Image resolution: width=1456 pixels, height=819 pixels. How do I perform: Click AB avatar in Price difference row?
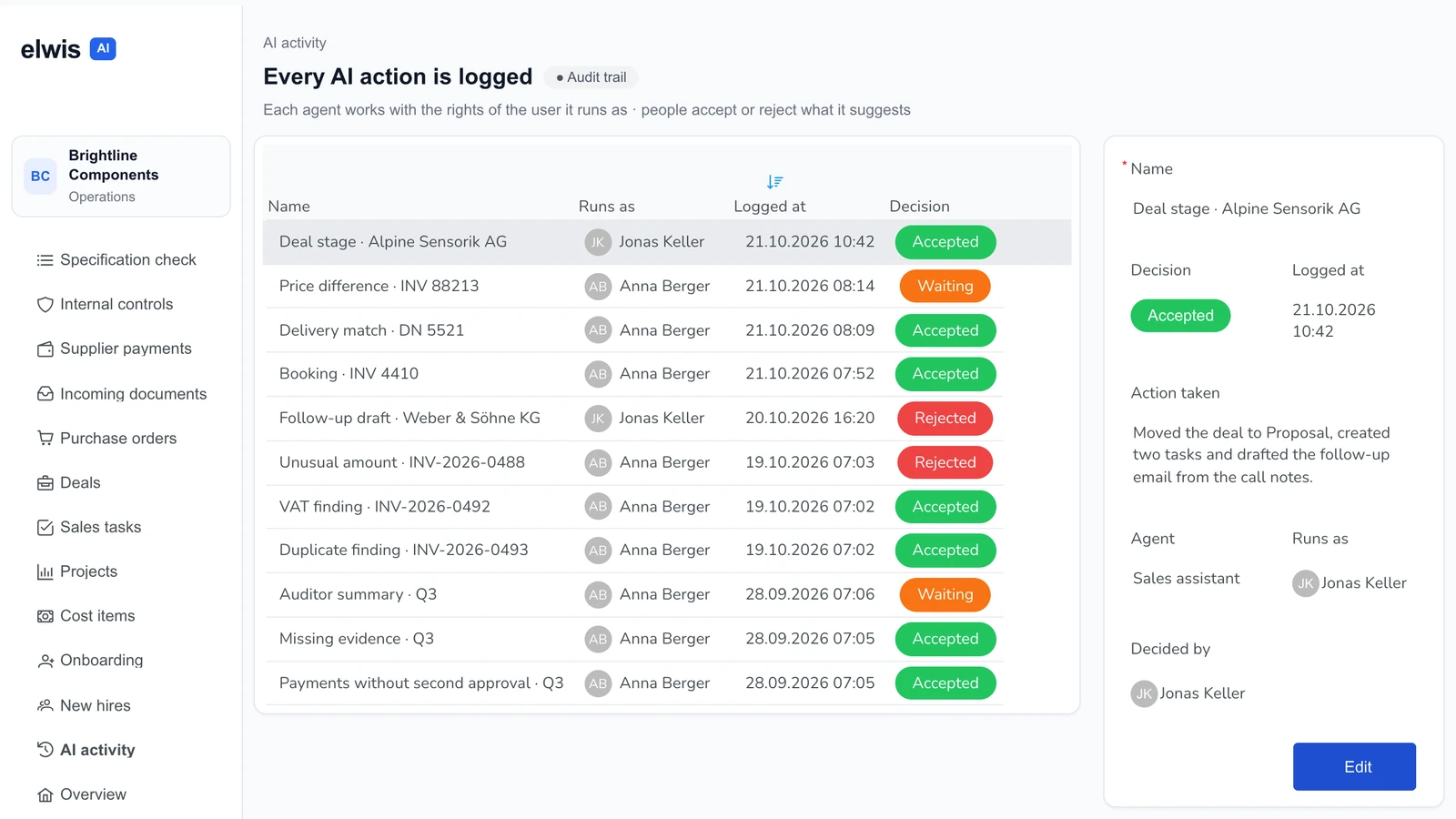point(598,287)
